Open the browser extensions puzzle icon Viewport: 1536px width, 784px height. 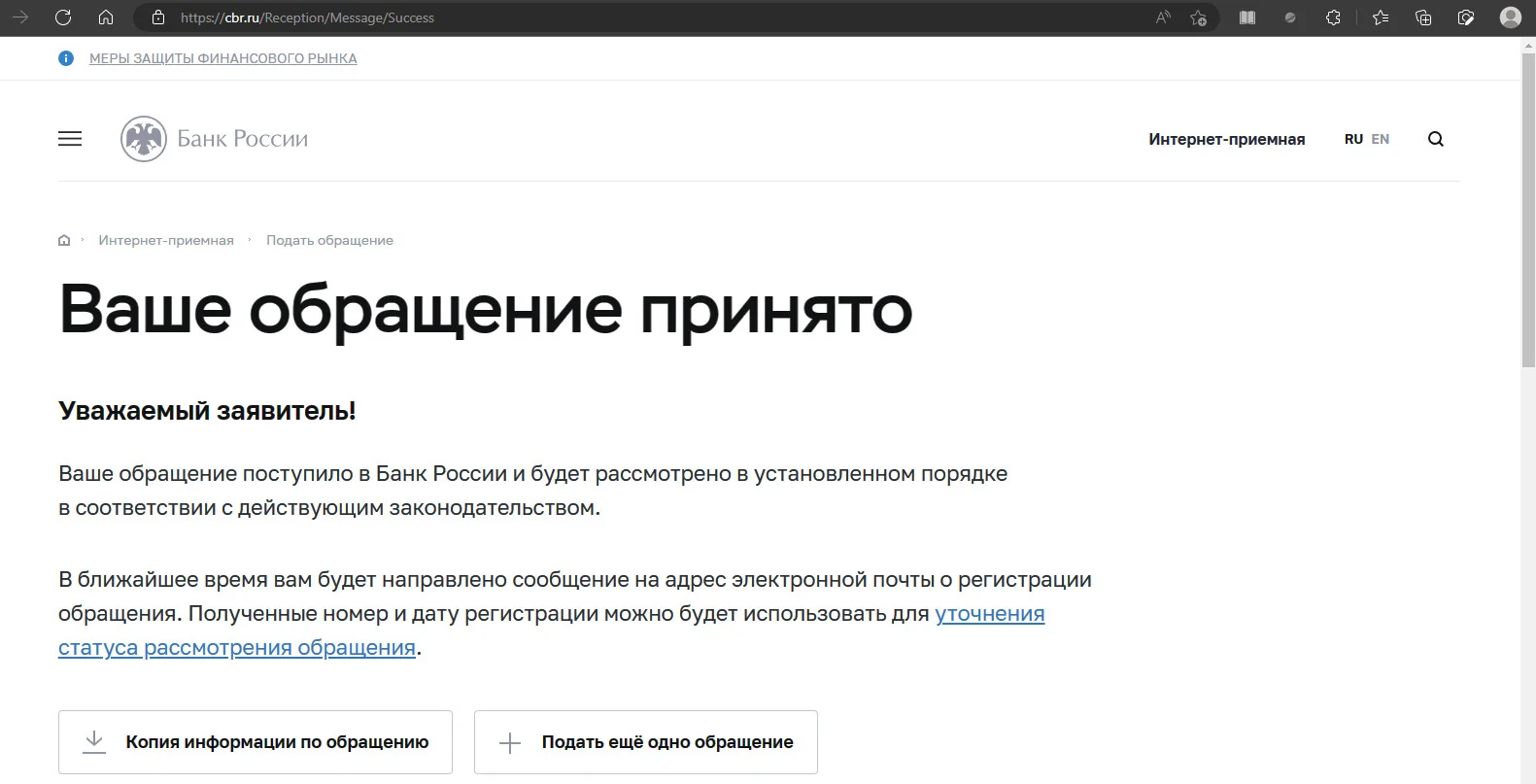pyautogui.click(x=1333, y=17)
